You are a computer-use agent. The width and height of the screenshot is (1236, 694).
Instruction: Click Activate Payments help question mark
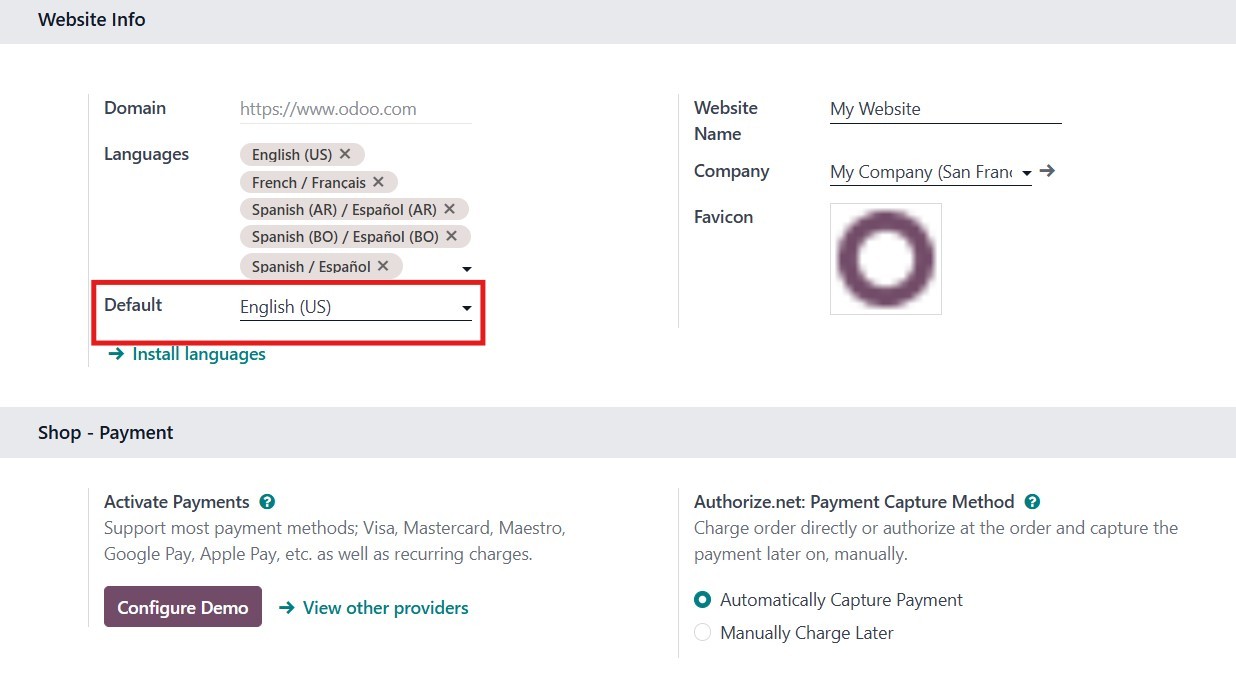[267, 502]
